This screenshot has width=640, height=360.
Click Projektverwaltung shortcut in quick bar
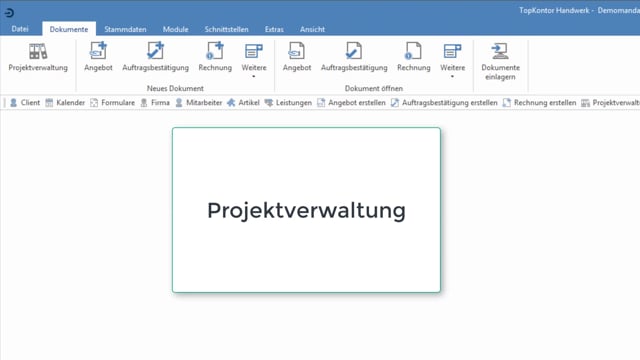click(610, 102)
